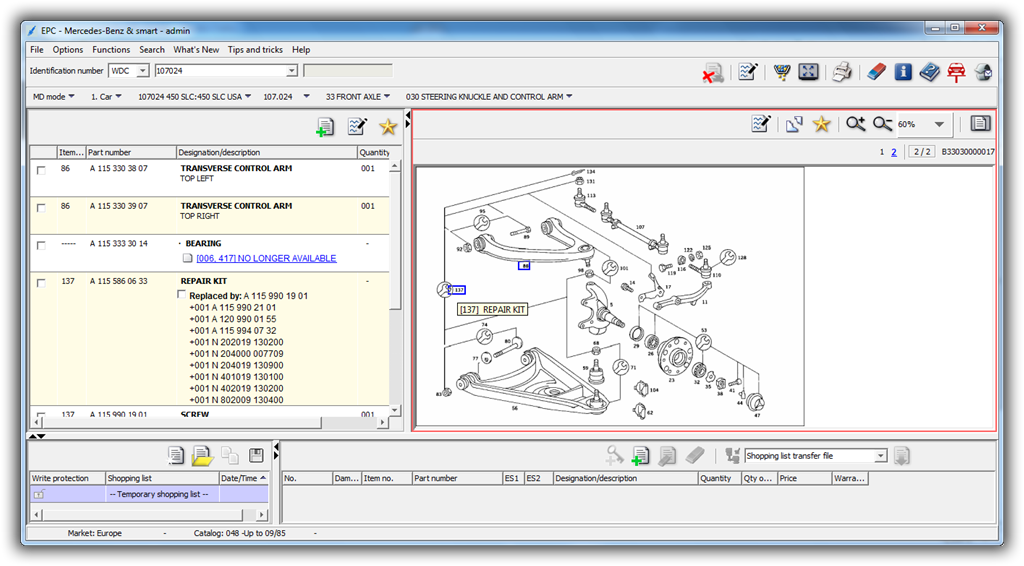
Task: Select the eraser icon in main toolbar
Action: click(x=876, y=72)
